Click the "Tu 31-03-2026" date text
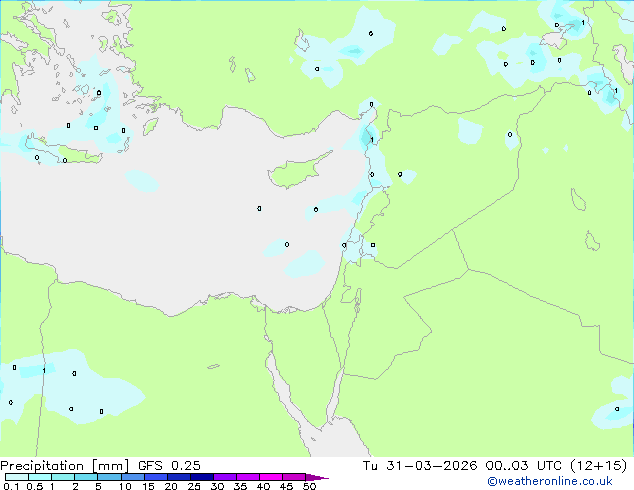This screenshot has width=634, height=490. coord(420,466)
